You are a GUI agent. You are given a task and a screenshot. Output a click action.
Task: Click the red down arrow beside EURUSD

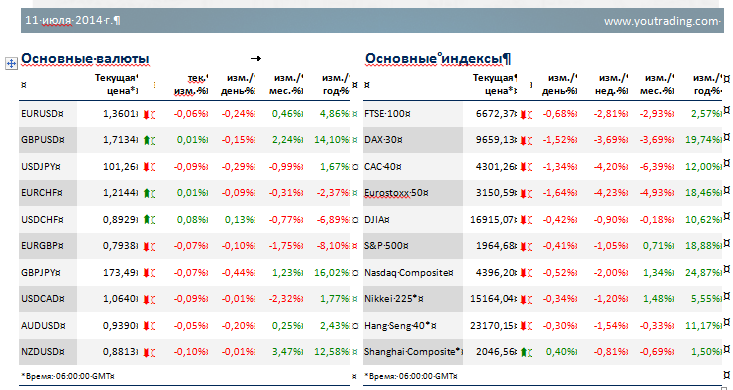tap(146, 114)
